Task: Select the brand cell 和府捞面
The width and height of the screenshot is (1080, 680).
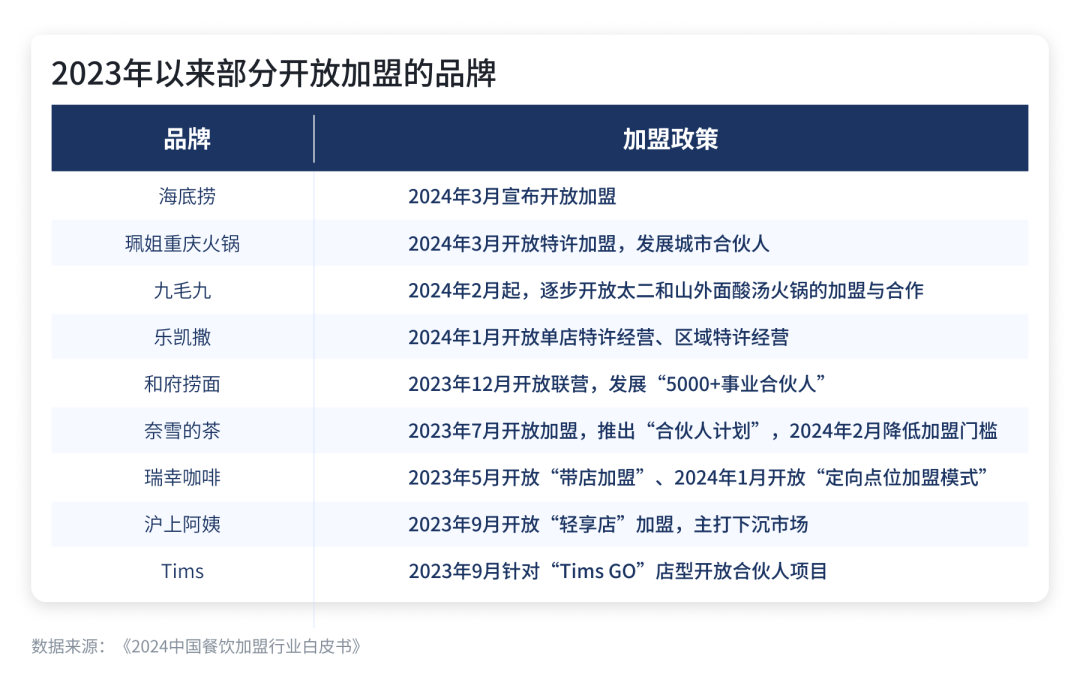Action: (183, 384)
